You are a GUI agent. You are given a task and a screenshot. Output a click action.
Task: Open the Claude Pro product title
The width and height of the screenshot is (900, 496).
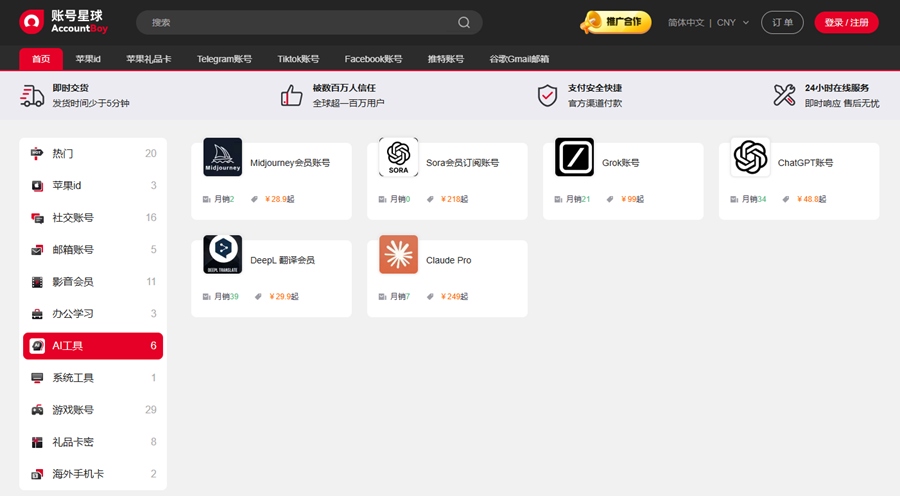pyautogui.click(x=449, y=261)
